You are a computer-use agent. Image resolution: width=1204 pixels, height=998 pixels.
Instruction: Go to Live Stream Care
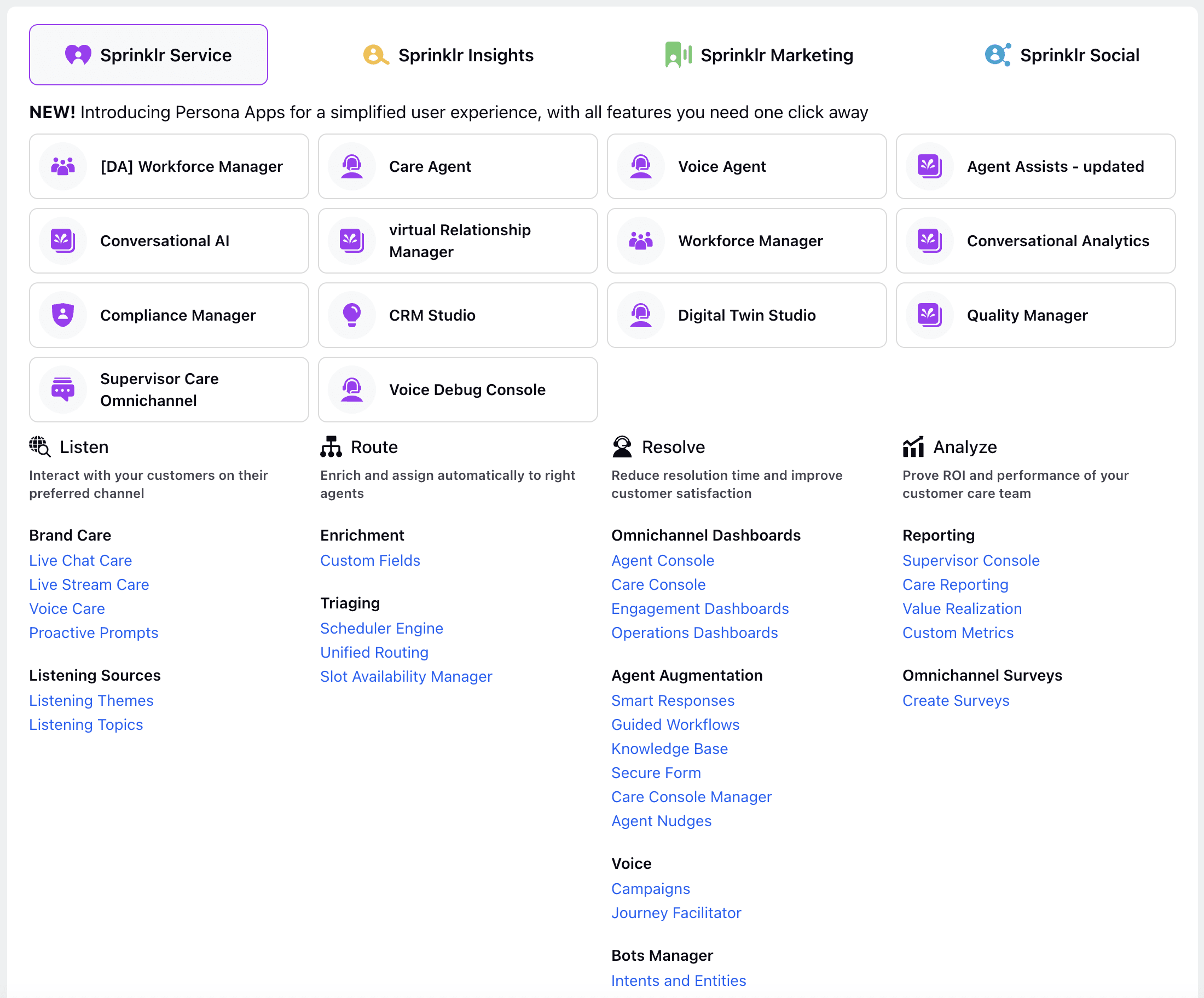pyautogui.click(x=89, y=585)
